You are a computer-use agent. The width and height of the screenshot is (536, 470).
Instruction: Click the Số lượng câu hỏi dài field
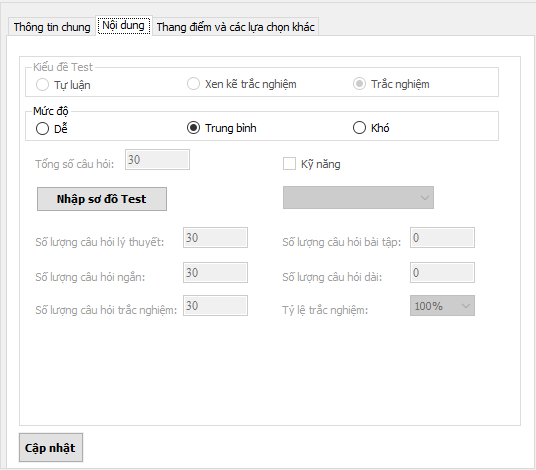pyautogui.click(x=442, y=272)
